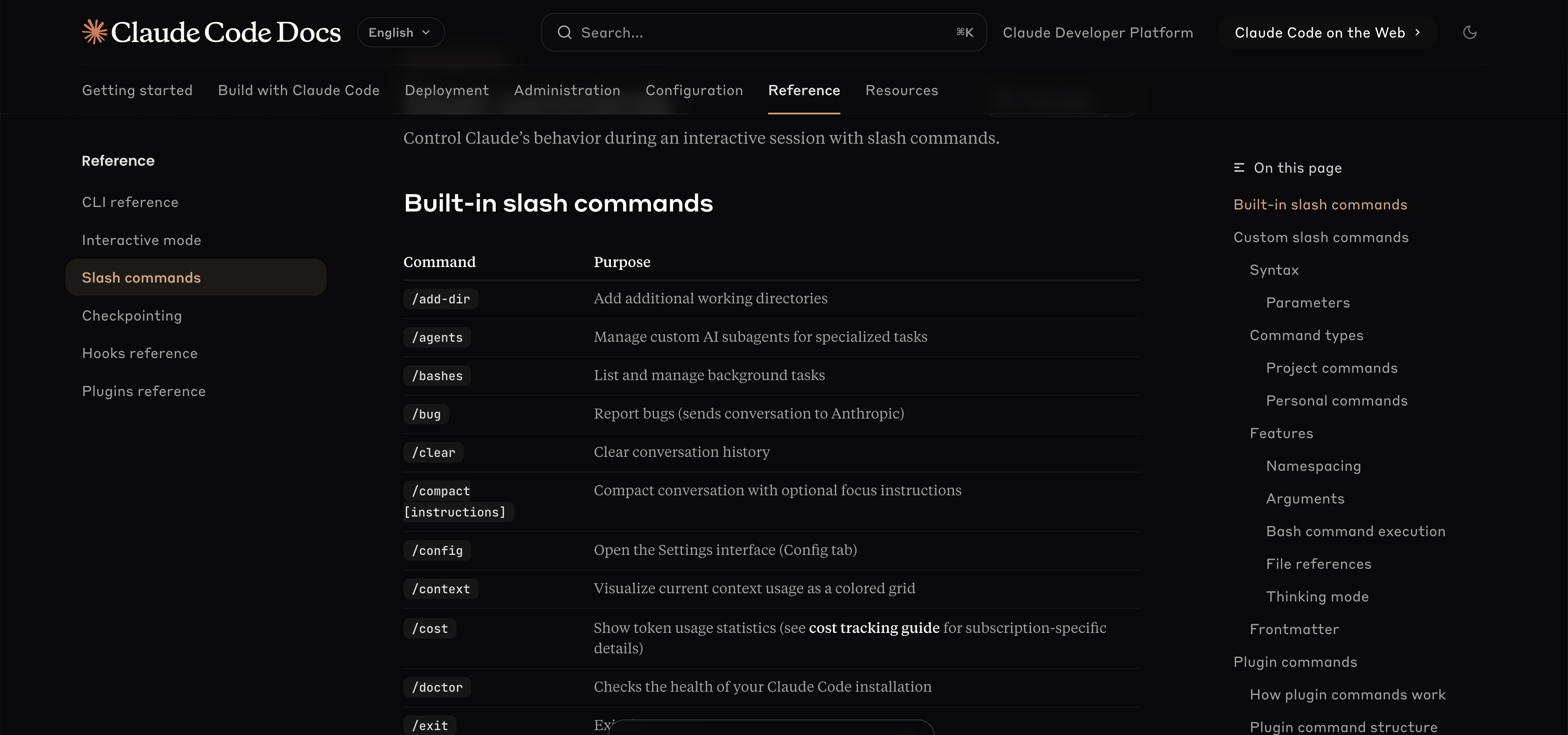Toggle dark mode with the moon icon
This screenshot has width=1568, height=735.
[1470, 32]
